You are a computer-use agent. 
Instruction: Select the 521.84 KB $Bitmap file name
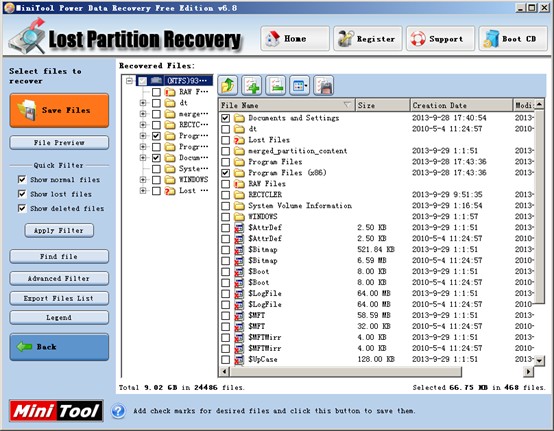(263, 250)
